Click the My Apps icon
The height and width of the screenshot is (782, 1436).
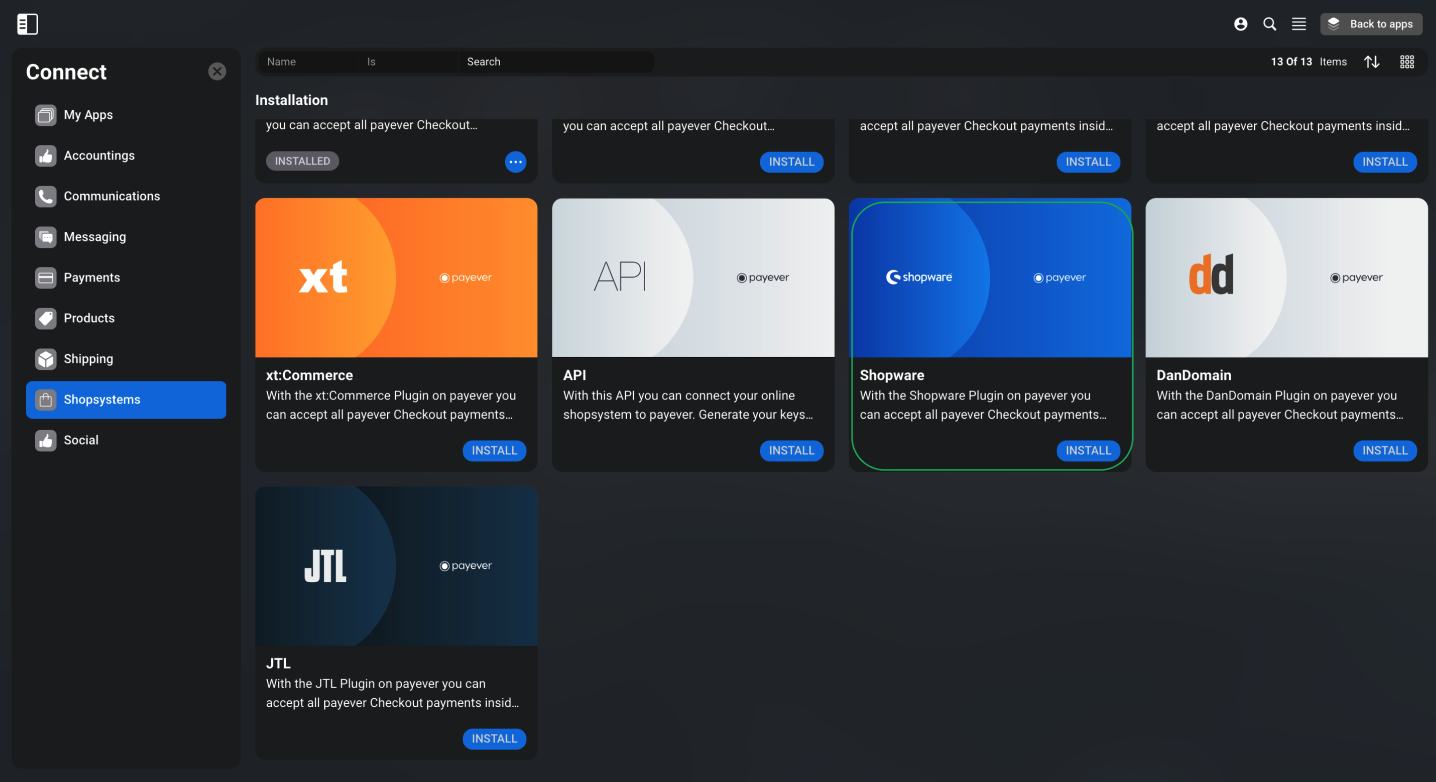(45, 115)
